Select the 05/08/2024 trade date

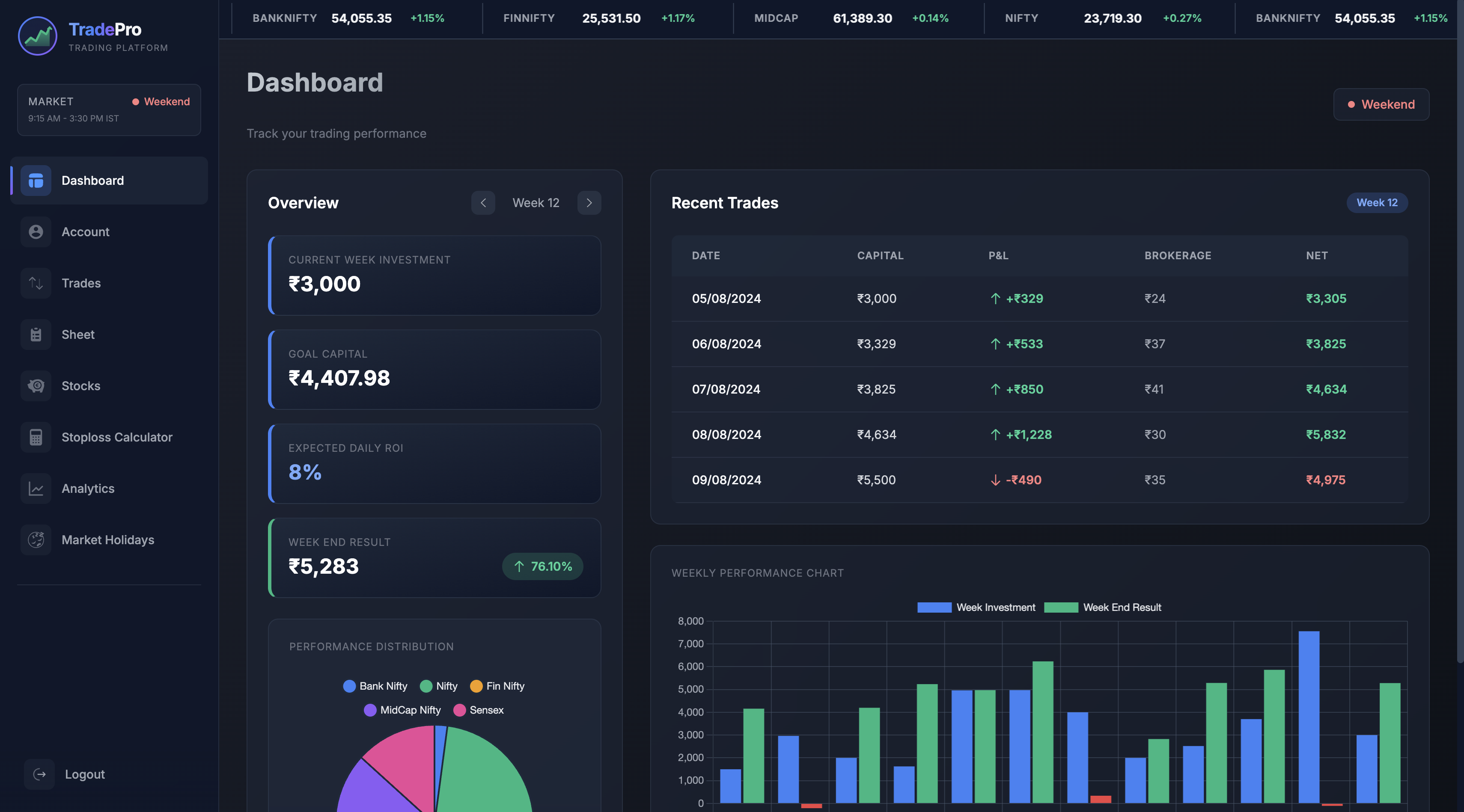tap(726, 299)
